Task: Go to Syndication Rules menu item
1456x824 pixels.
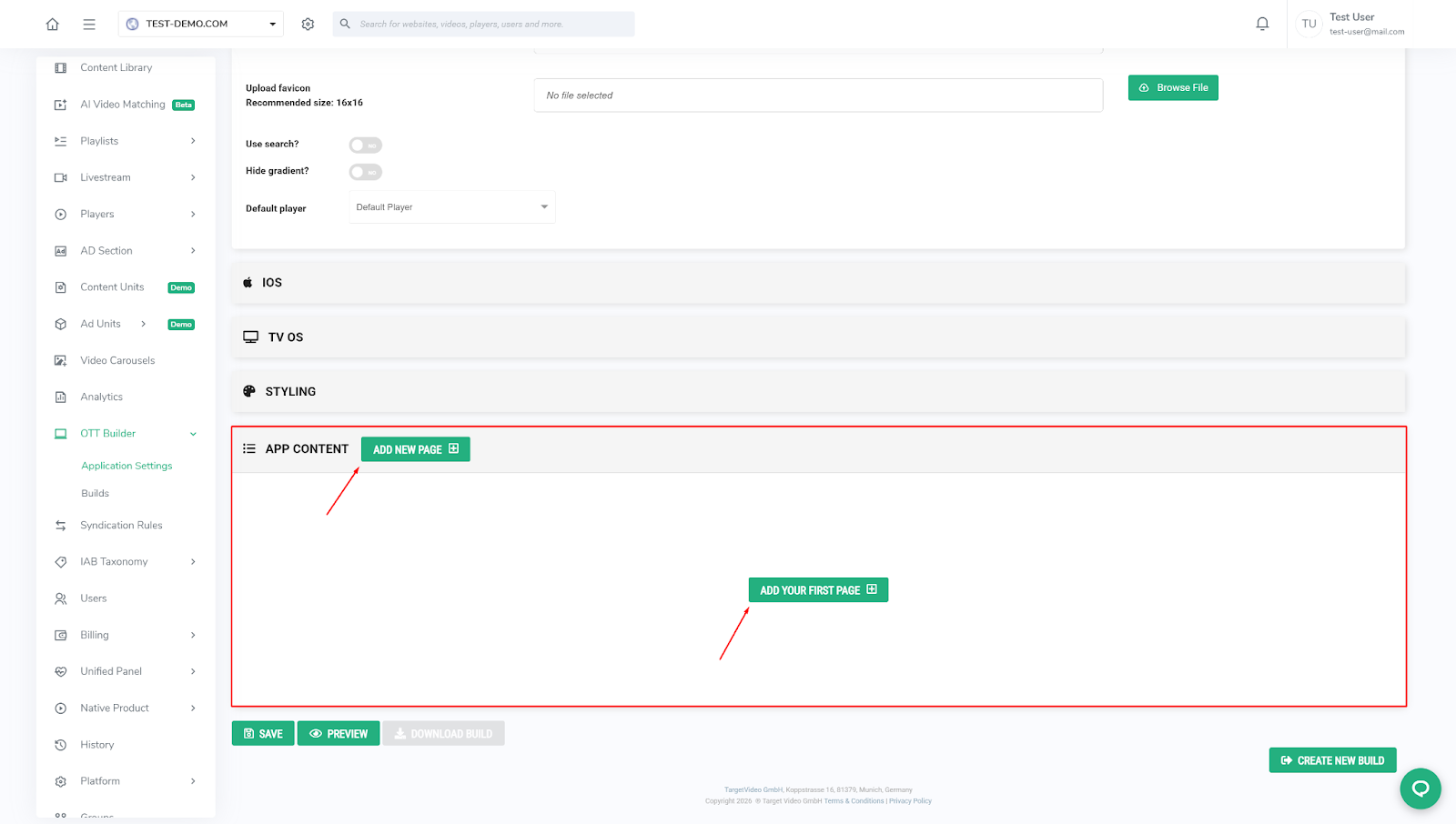Action: pyautogui.click(x=121, y=526)
